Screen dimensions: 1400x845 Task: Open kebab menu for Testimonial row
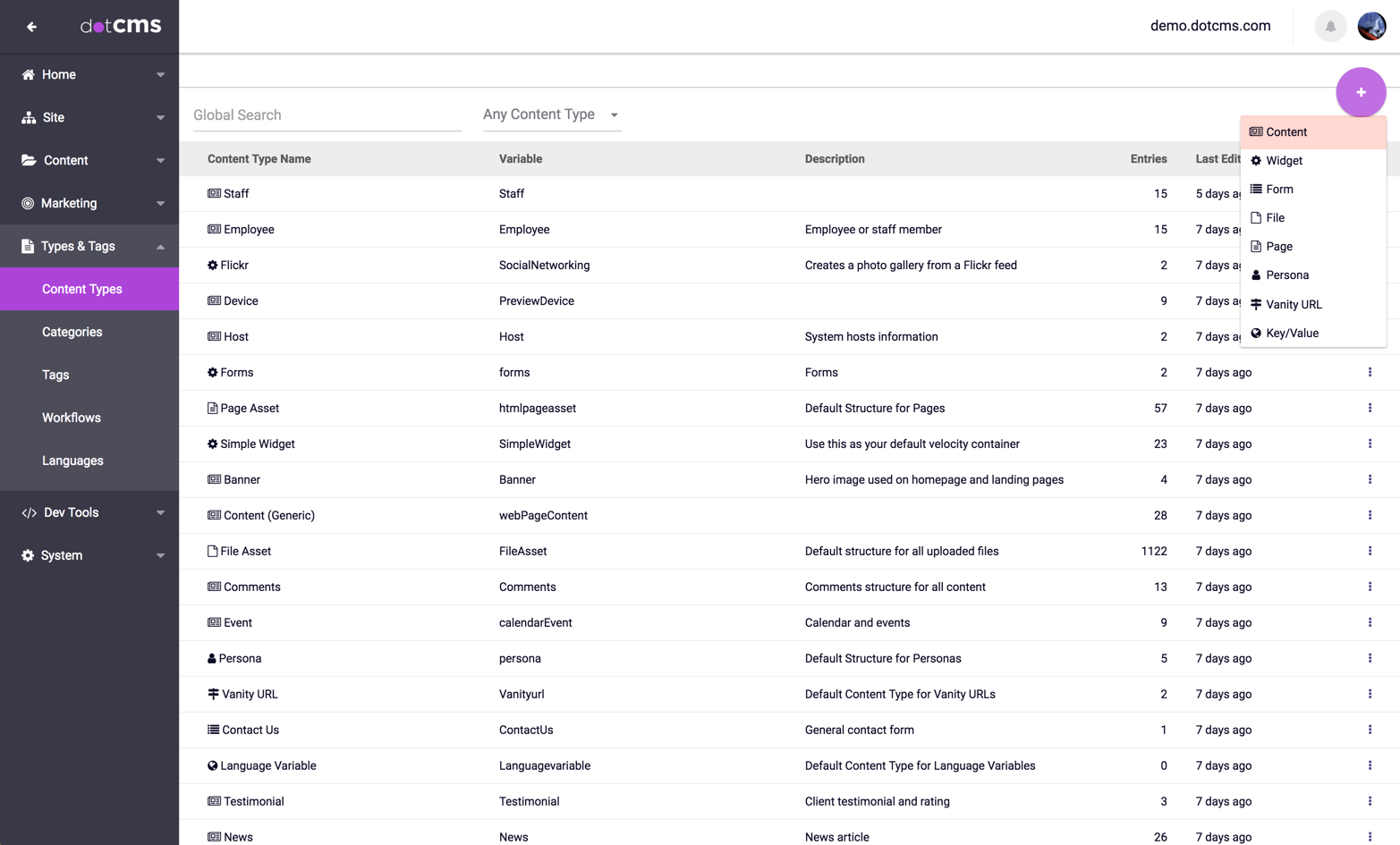[1370, 801]
